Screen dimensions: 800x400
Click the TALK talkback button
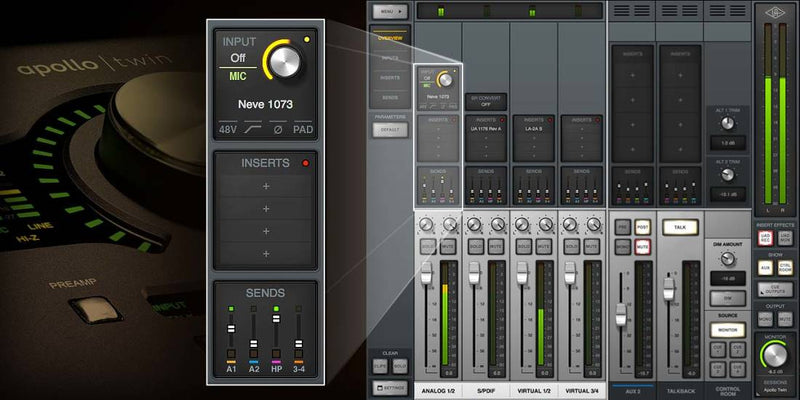click(x=680, y=227)
